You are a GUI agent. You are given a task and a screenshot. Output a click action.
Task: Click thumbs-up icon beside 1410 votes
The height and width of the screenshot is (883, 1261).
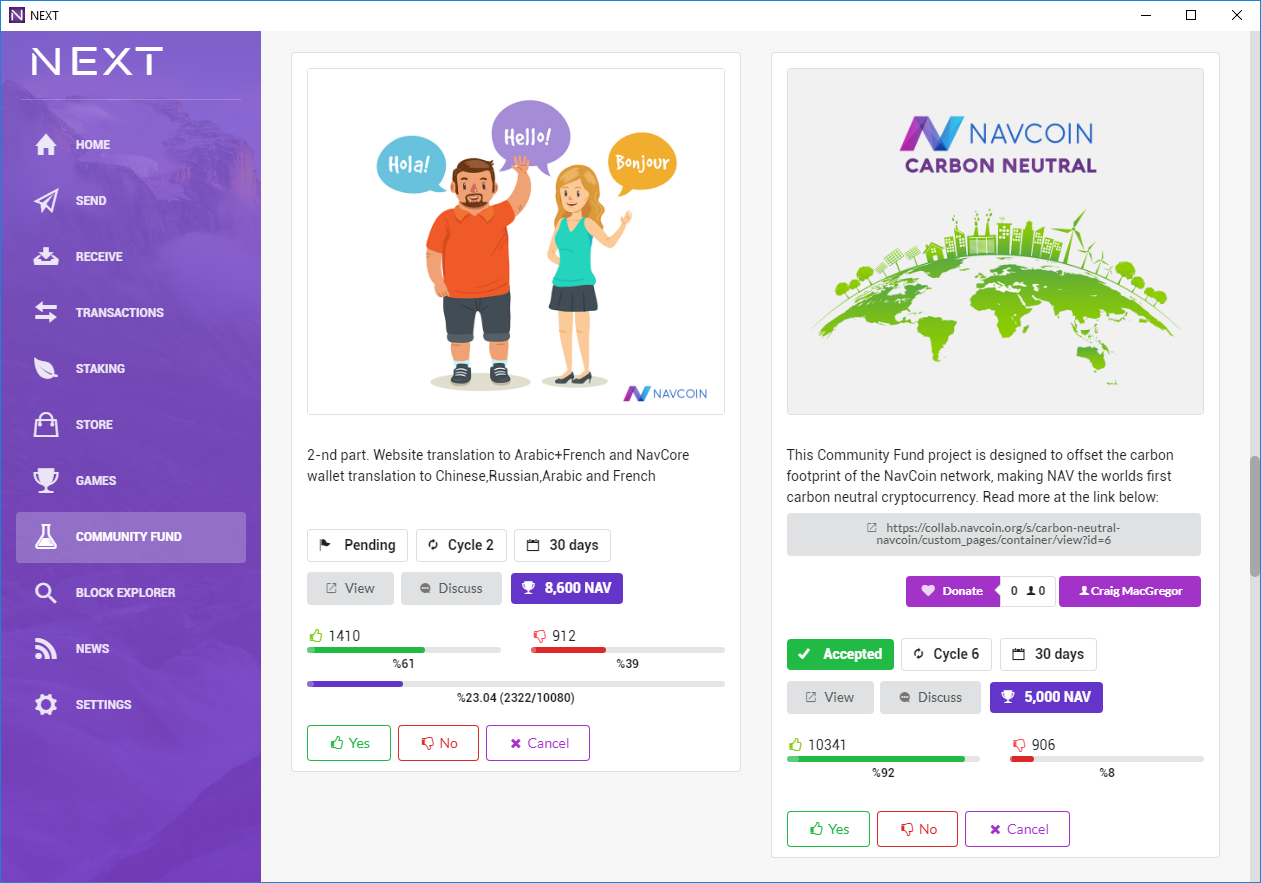[317, 635]
